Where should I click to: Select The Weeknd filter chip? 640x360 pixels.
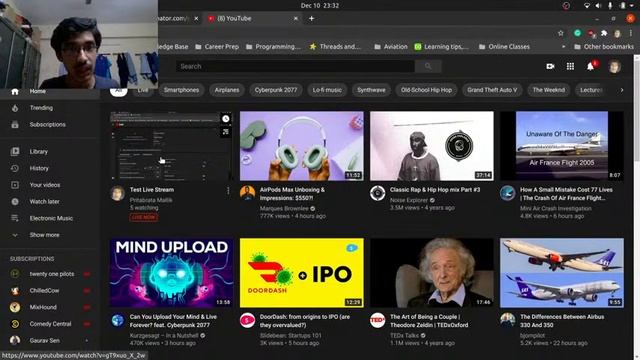point(549,90)
